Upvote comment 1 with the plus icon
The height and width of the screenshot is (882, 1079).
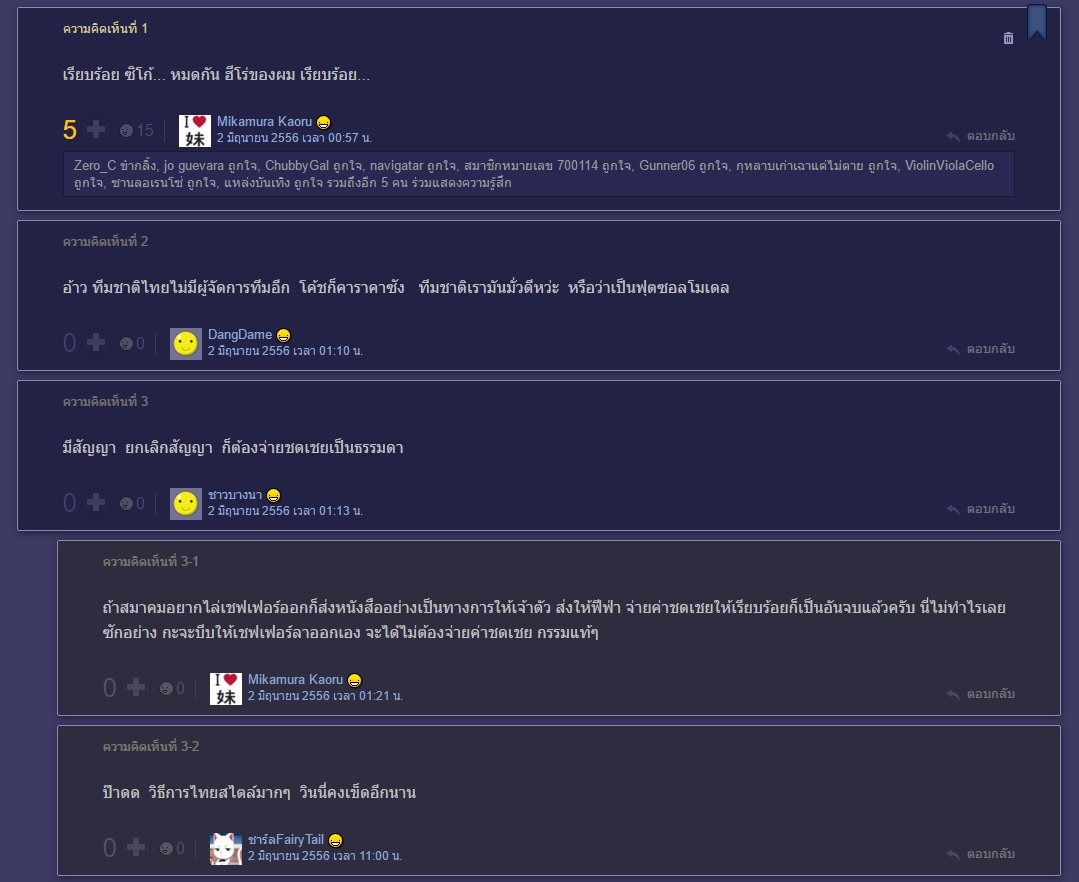(x=96, y=129)
